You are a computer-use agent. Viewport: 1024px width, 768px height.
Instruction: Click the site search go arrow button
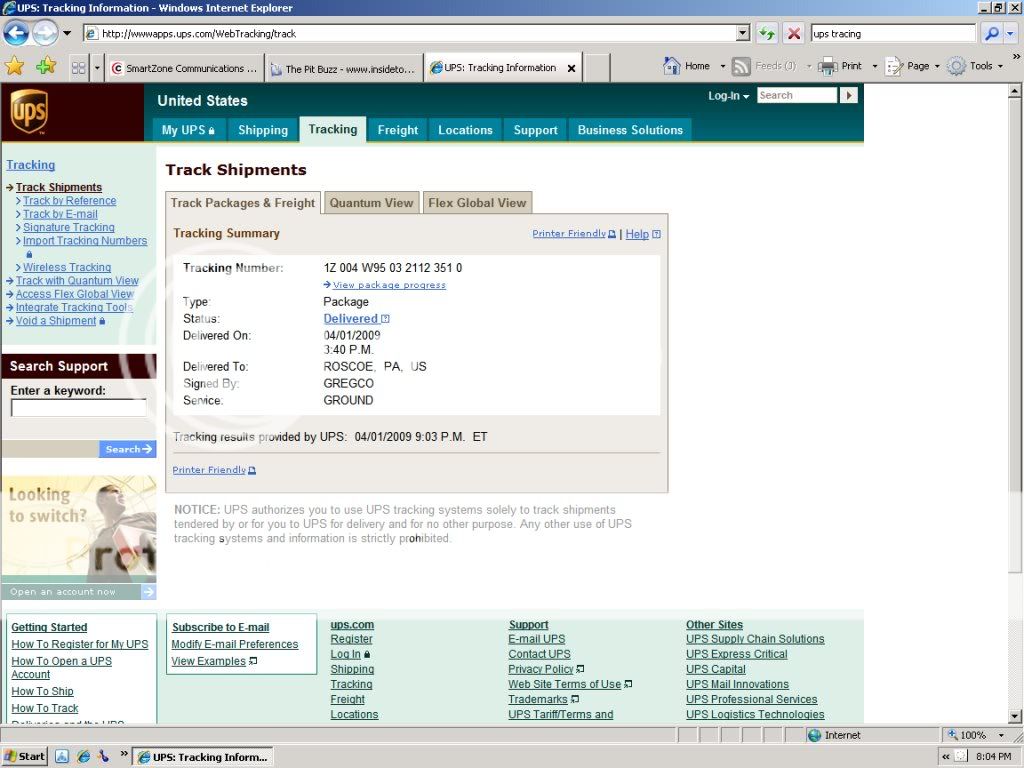tap(848, 95)
